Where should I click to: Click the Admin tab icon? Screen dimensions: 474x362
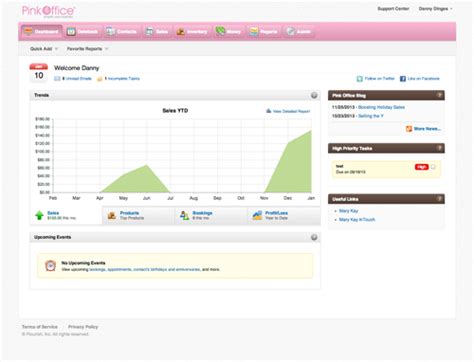point(291,32)
